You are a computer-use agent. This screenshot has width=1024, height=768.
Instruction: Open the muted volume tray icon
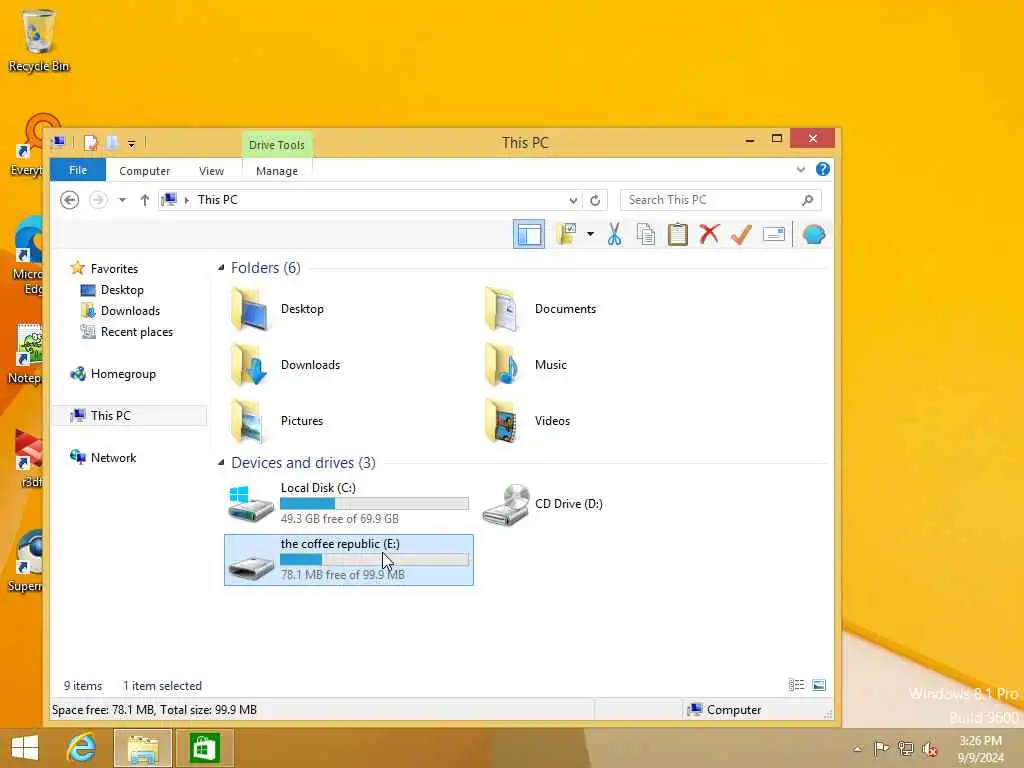click(x=930, y=749)
